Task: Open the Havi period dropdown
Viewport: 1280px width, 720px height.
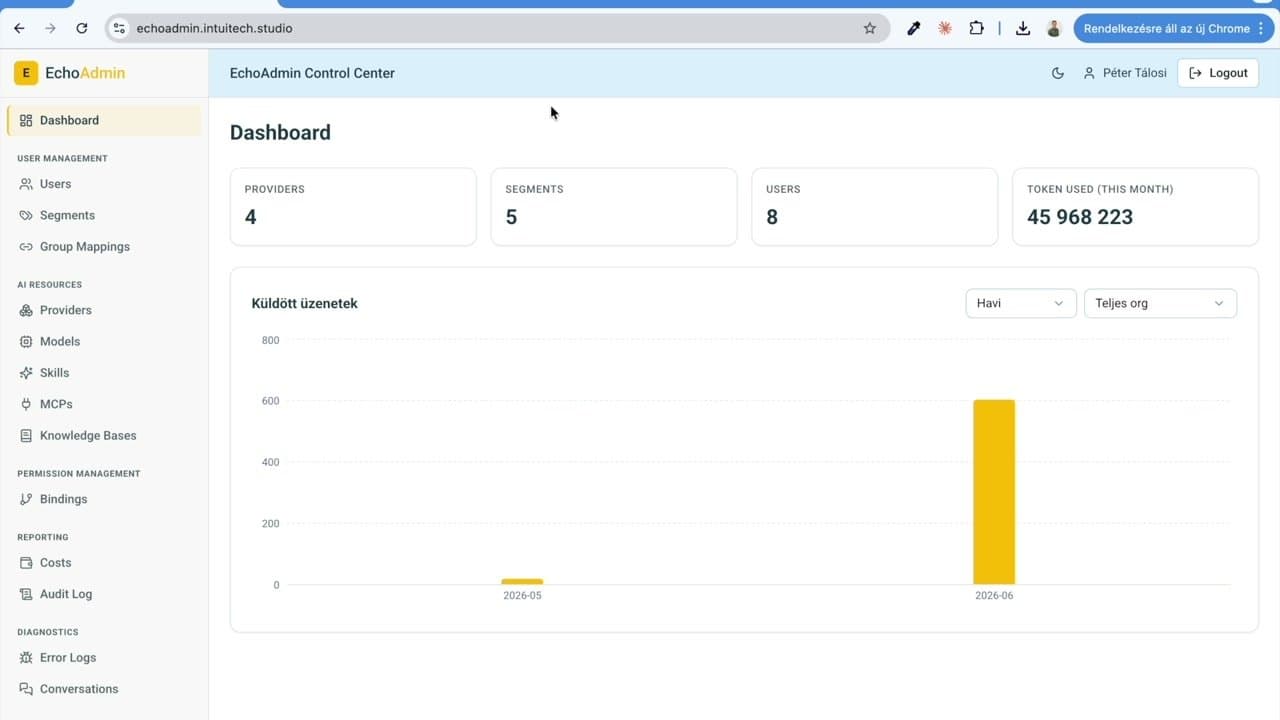Action: coord(1020,303)
